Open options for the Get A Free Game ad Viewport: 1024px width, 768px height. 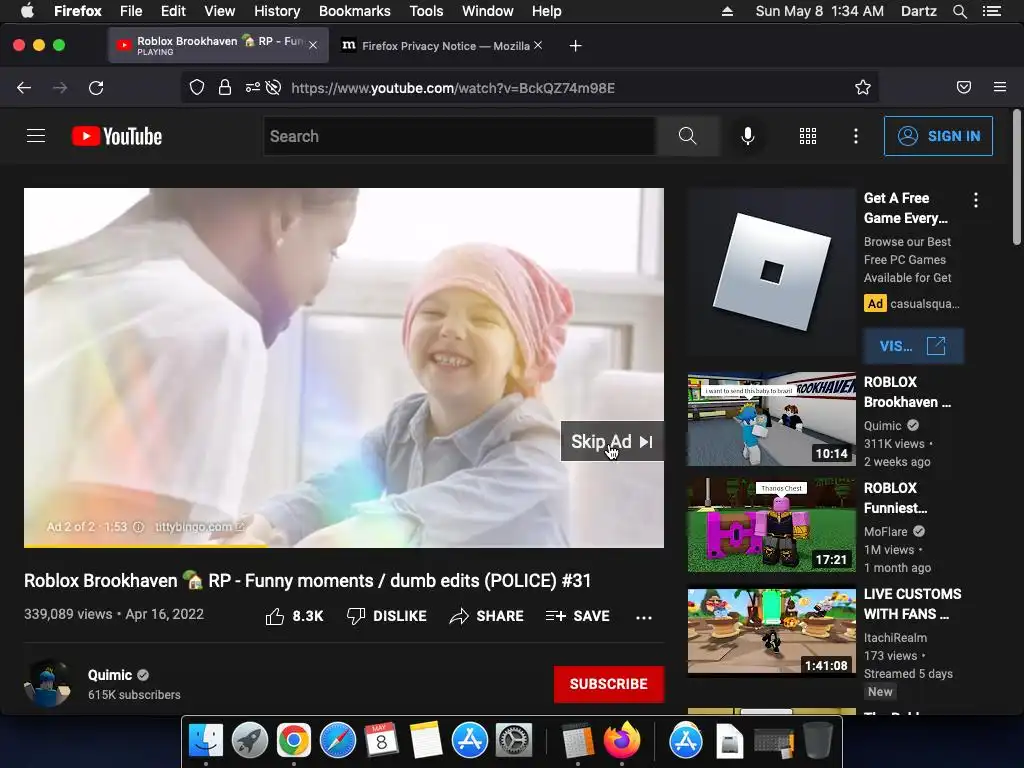[976, 200]
